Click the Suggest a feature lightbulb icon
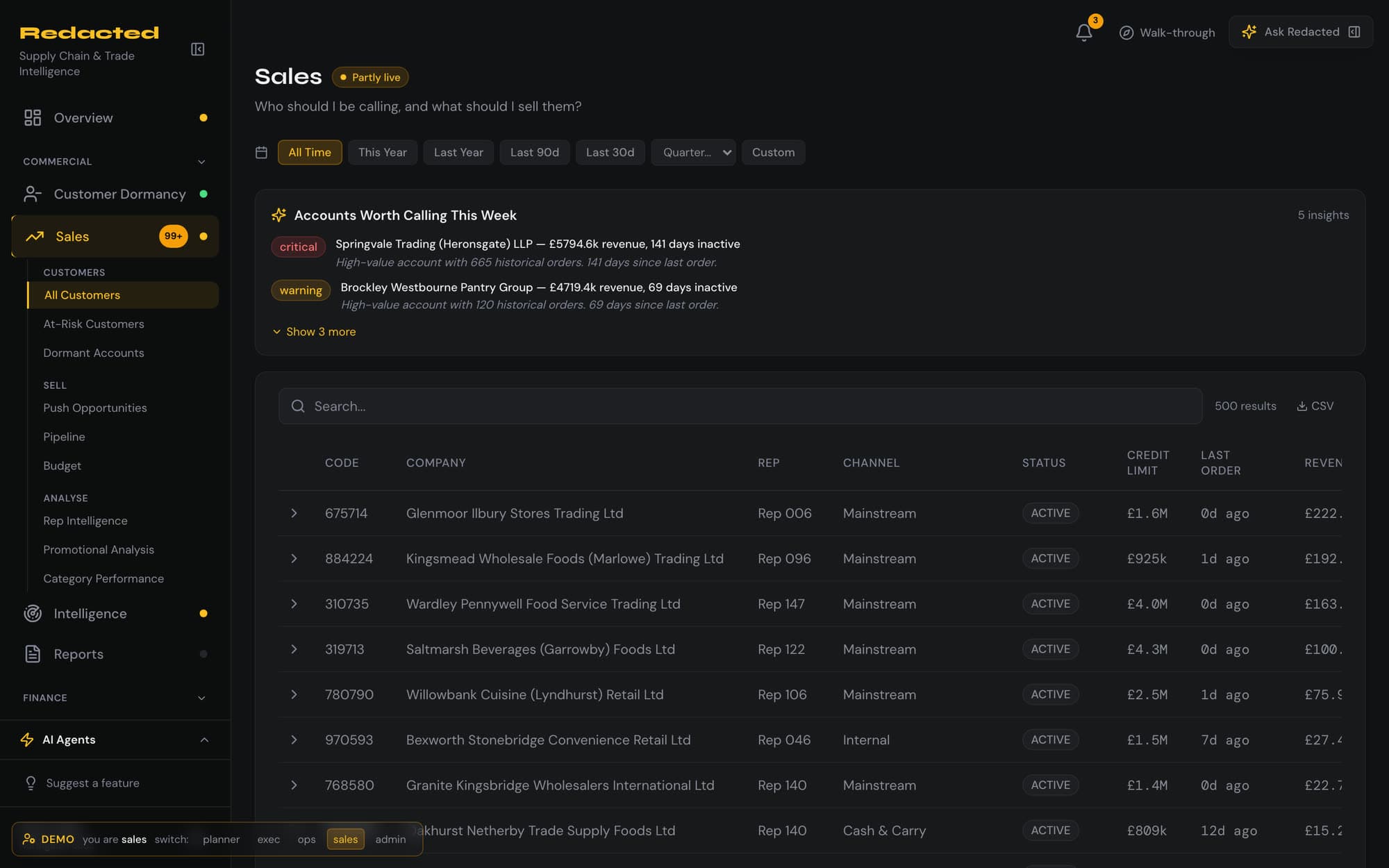Screen dimensions: 1389x868 [x=31, y=783]
